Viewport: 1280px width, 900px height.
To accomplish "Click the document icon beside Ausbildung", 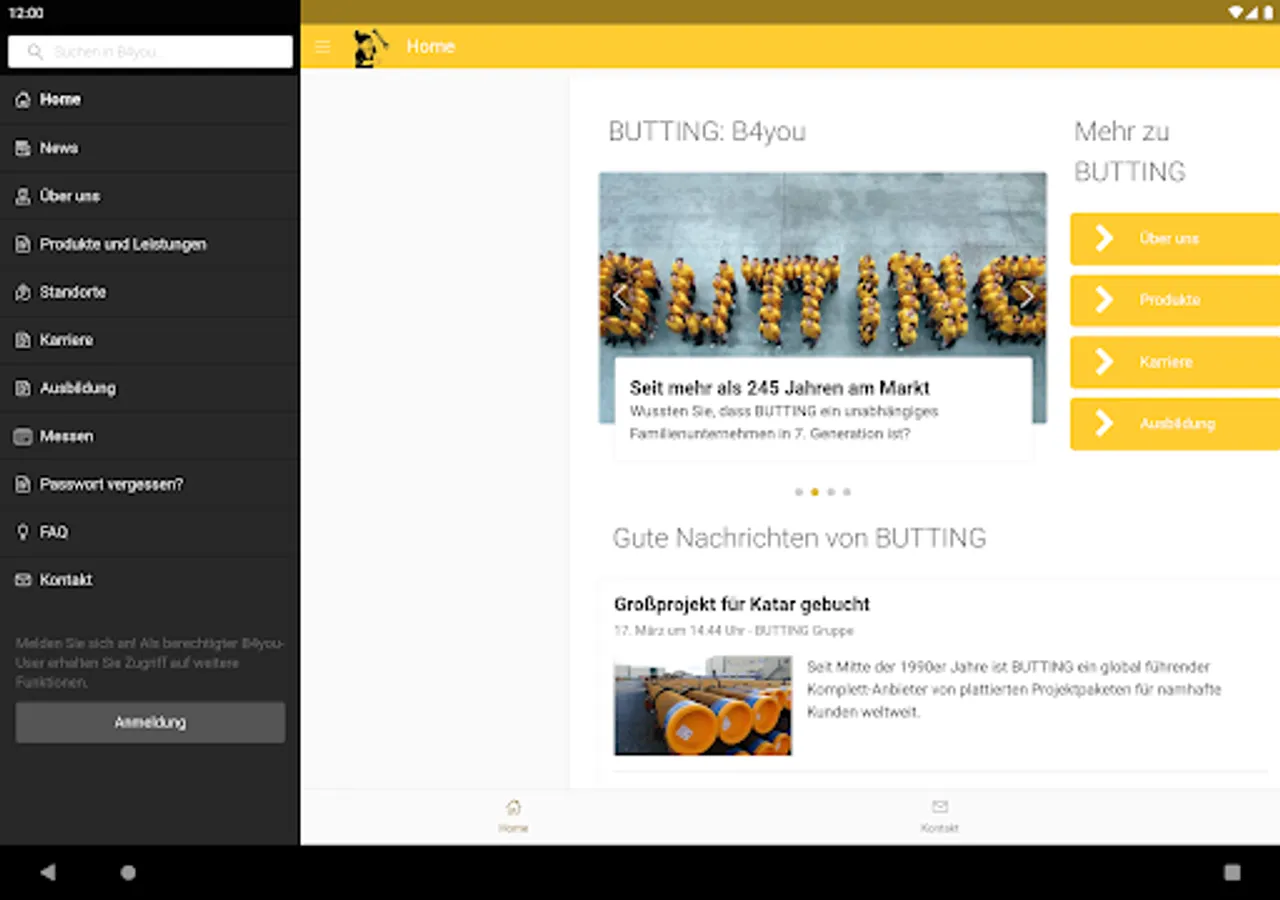I will pyautogui.click(x=23, y=388).
